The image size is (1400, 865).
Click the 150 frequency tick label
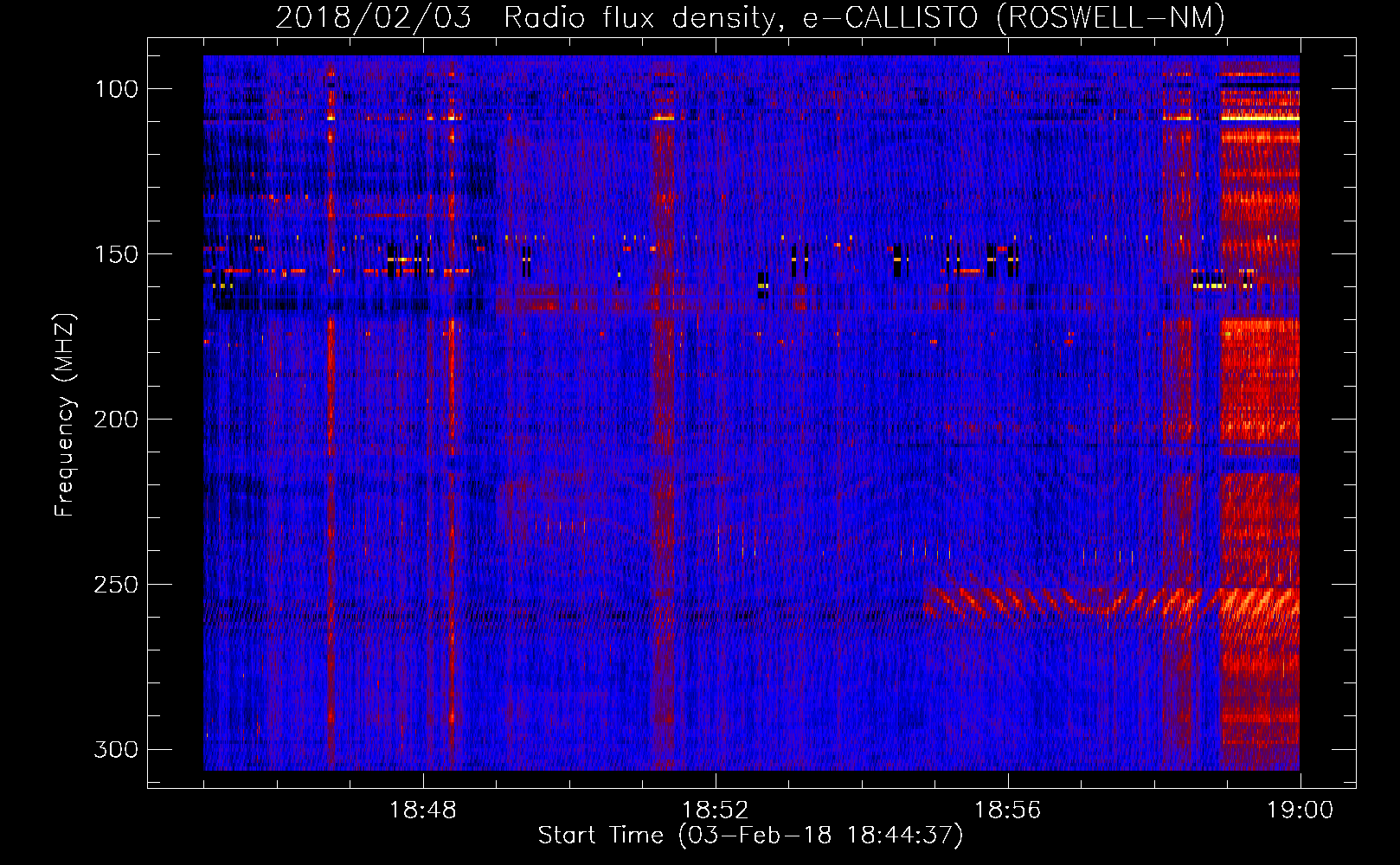[x=116, y=254]
